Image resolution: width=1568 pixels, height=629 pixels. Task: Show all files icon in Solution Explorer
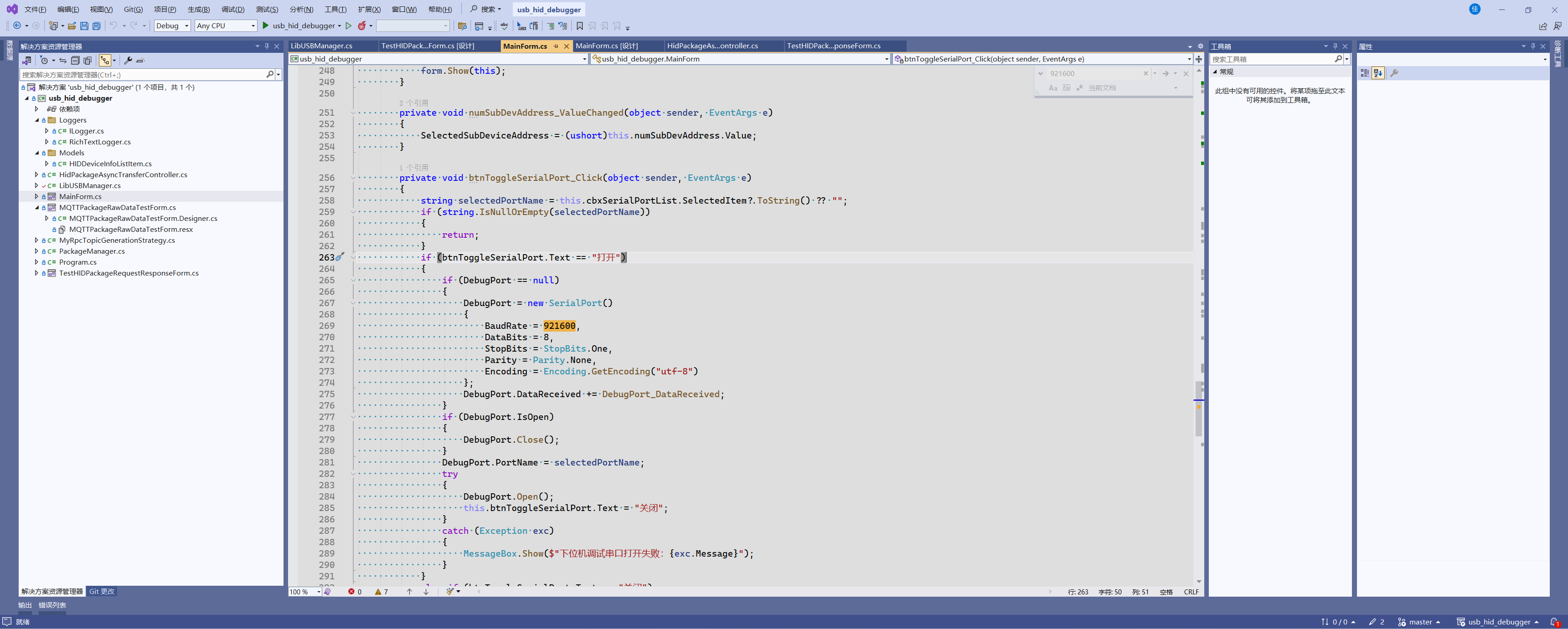tap(88, 60)
